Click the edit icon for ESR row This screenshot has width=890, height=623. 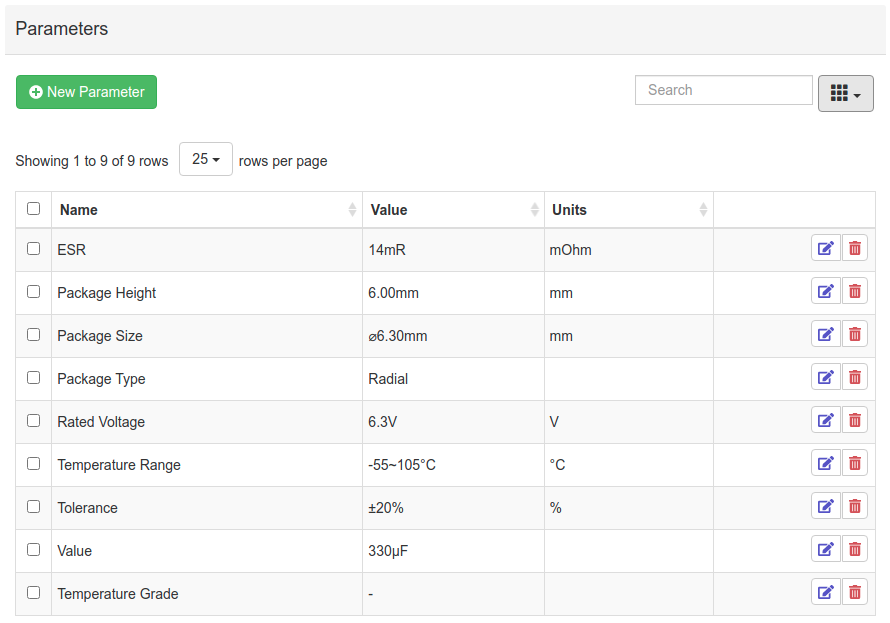pyautogui.click(x=825, y=249)
